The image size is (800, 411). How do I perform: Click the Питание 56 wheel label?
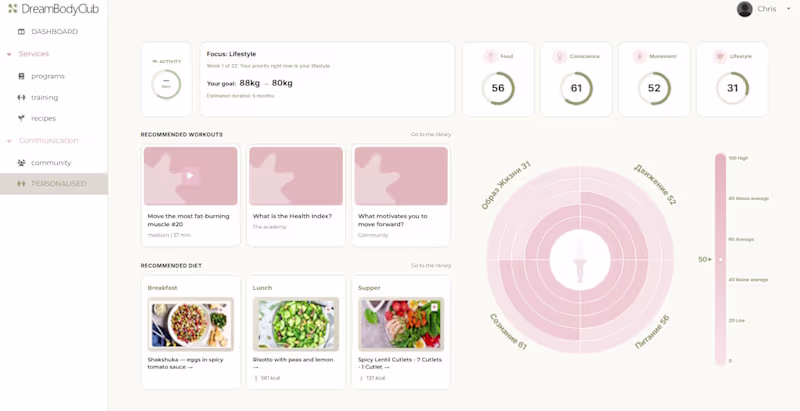click(x=652, y=332)
